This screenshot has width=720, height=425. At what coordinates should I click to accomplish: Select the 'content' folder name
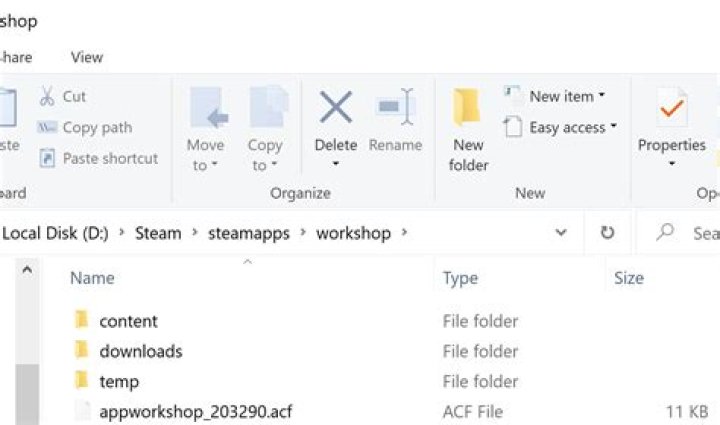point(128,321)
